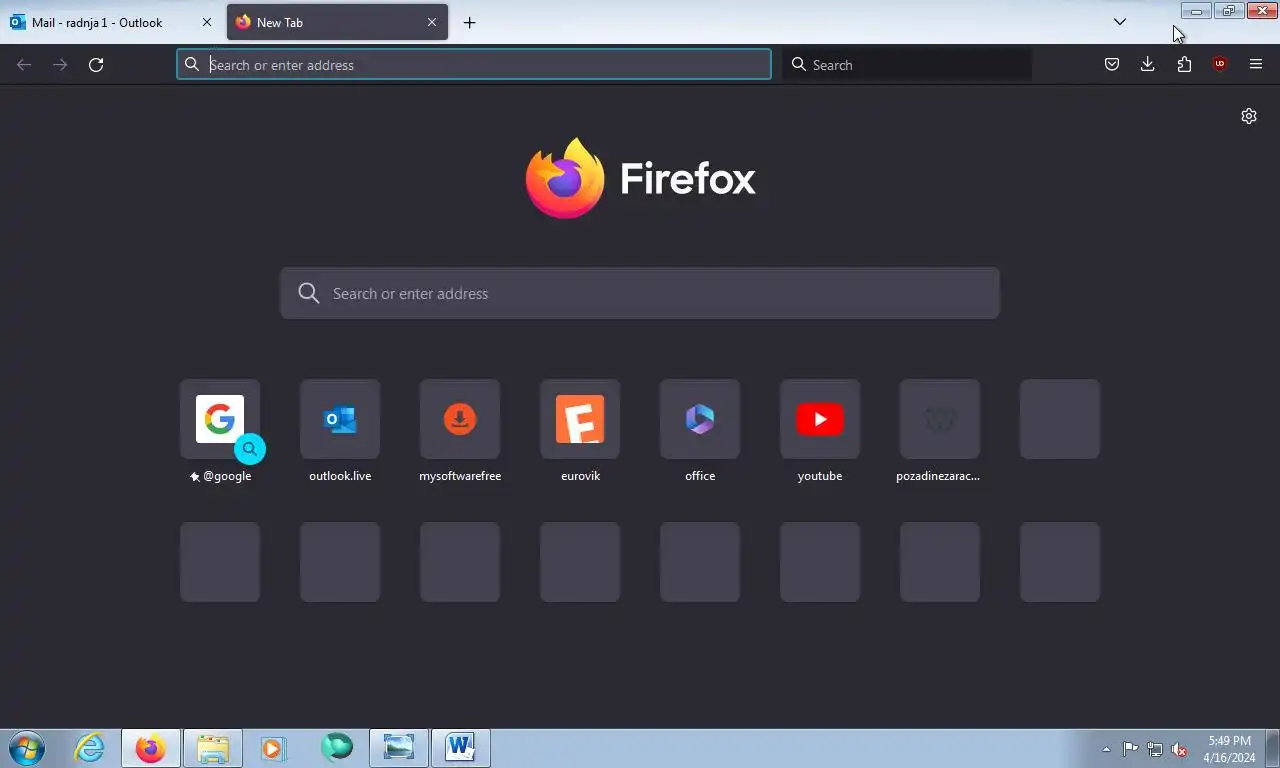This screenshot has height=768, width=1280.
Task: Open the mysoftwarefree shortcut tile
Action: click(x=460, y=419)
